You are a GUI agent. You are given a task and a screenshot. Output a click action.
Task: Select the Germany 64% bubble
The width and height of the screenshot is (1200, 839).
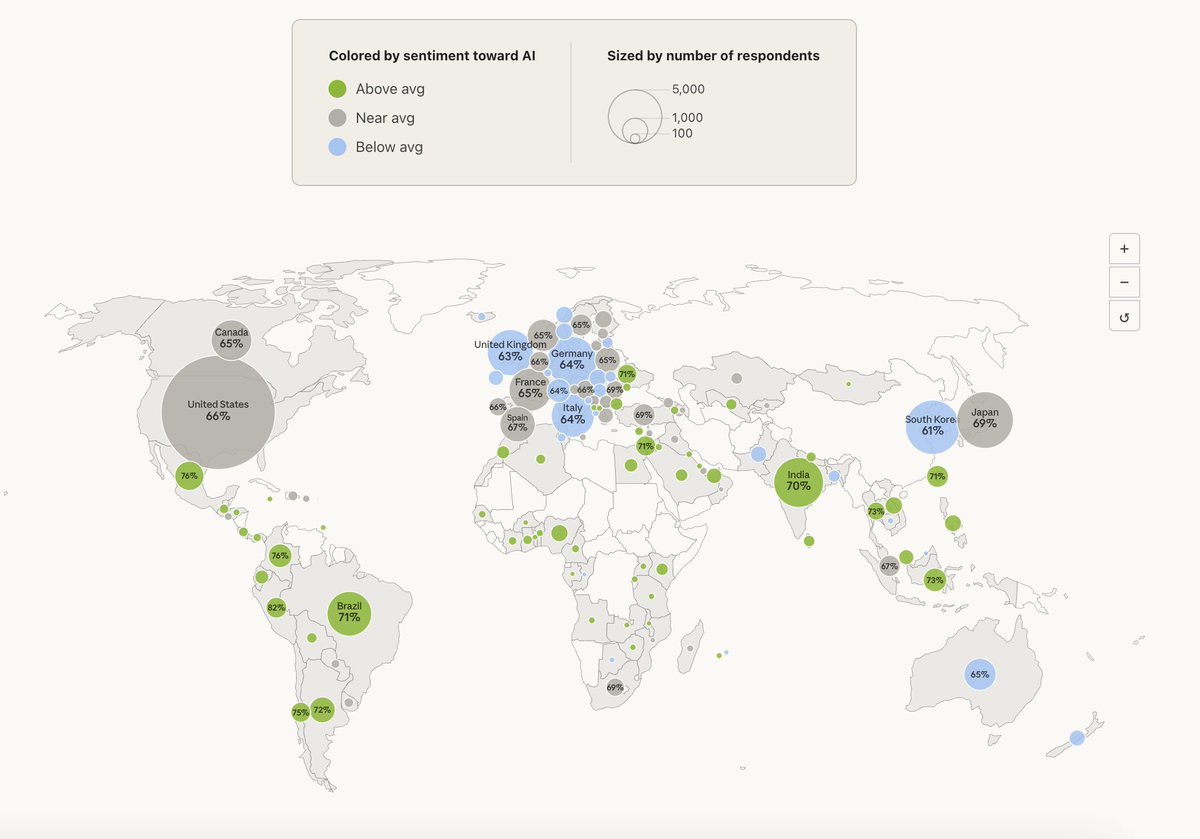point(571,360)
